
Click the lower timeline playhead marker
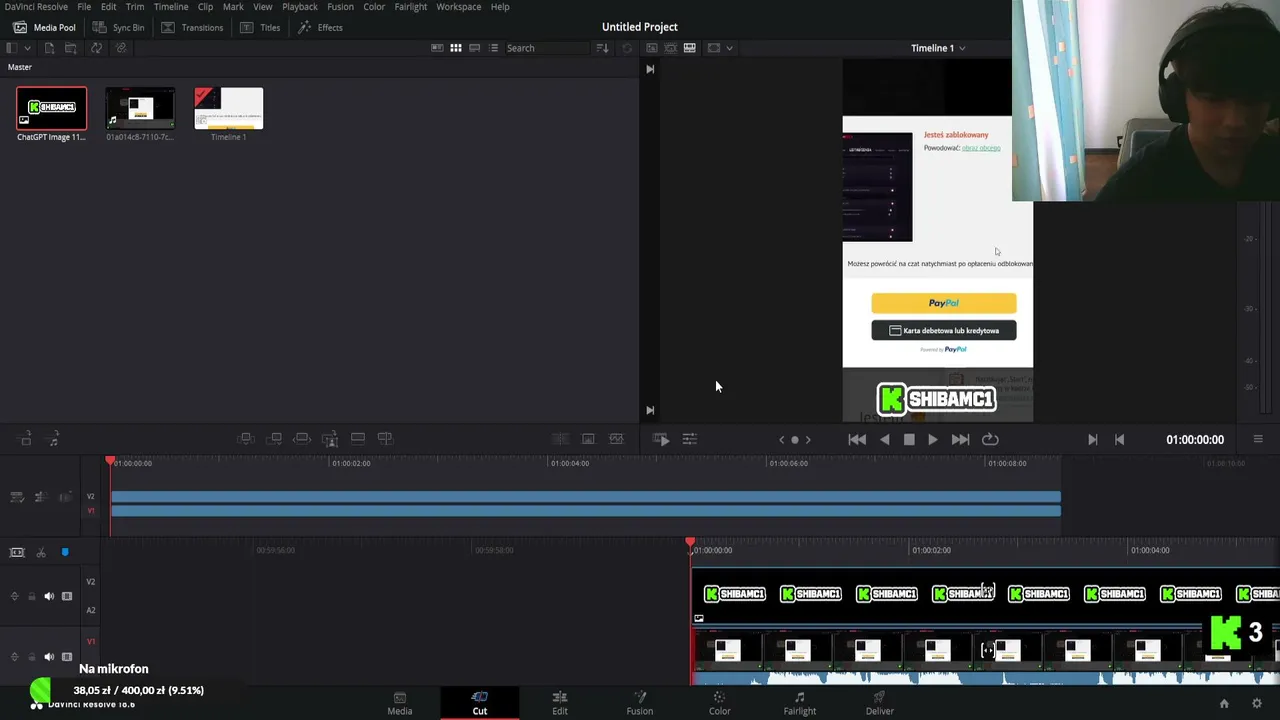[690, 543]
